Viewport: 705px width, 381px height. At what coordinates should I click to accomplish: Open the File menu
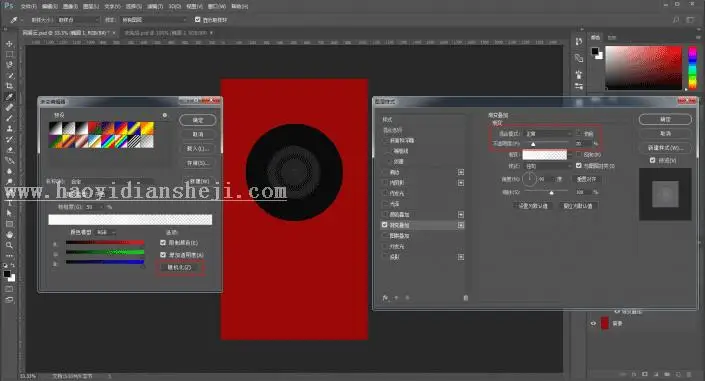28,6
